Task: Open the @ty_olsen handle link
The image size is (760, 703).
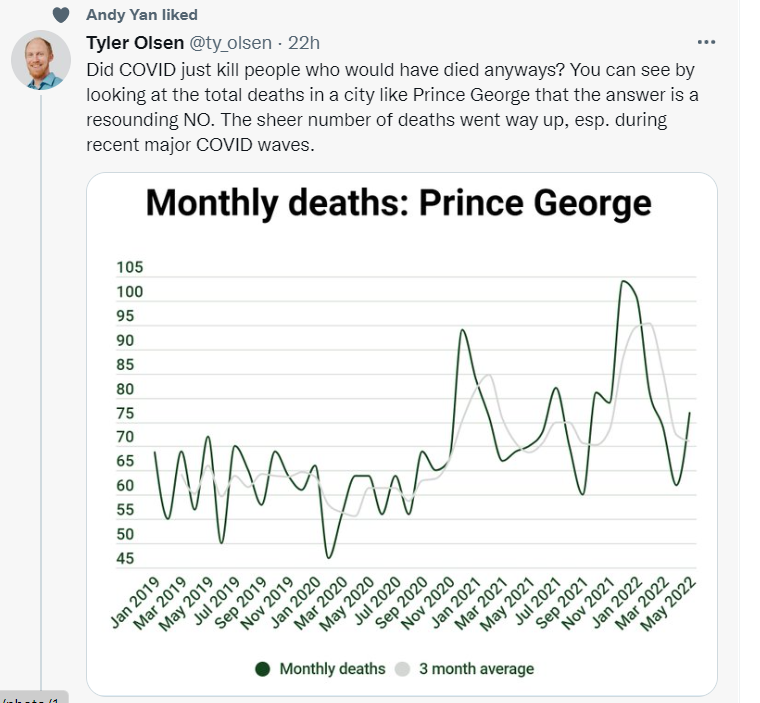Action: click(230, 43)
